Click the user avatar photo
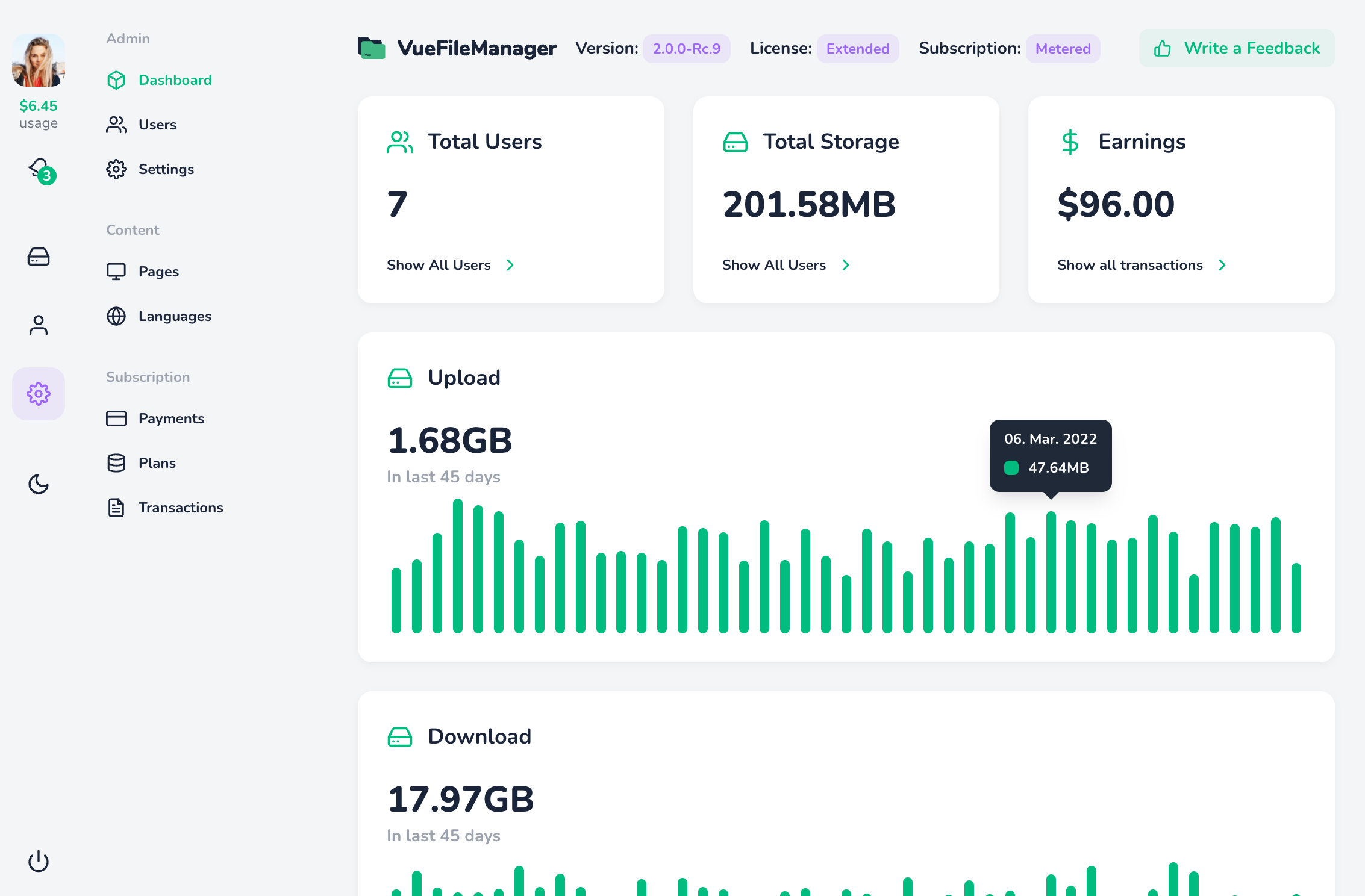This screenshot has width=1365, height=896. pyautogui.click(x=39, y=60)
